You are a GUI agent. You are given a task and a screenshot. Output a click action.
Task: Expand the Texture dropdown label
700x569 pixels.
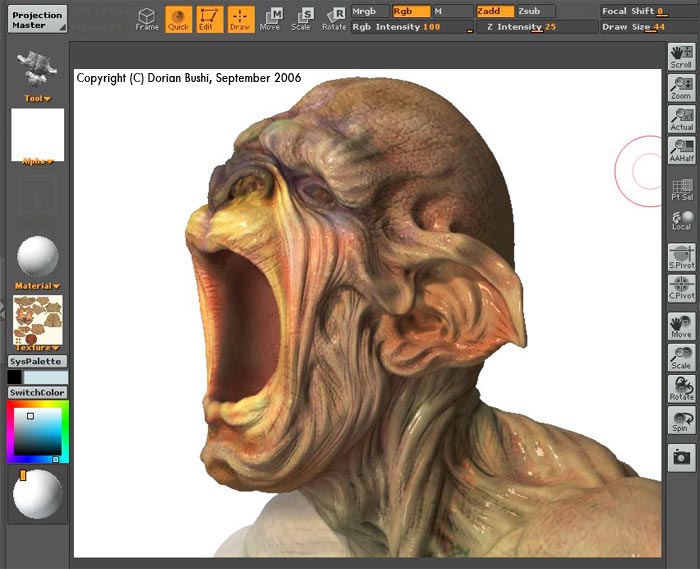point(38,347)
